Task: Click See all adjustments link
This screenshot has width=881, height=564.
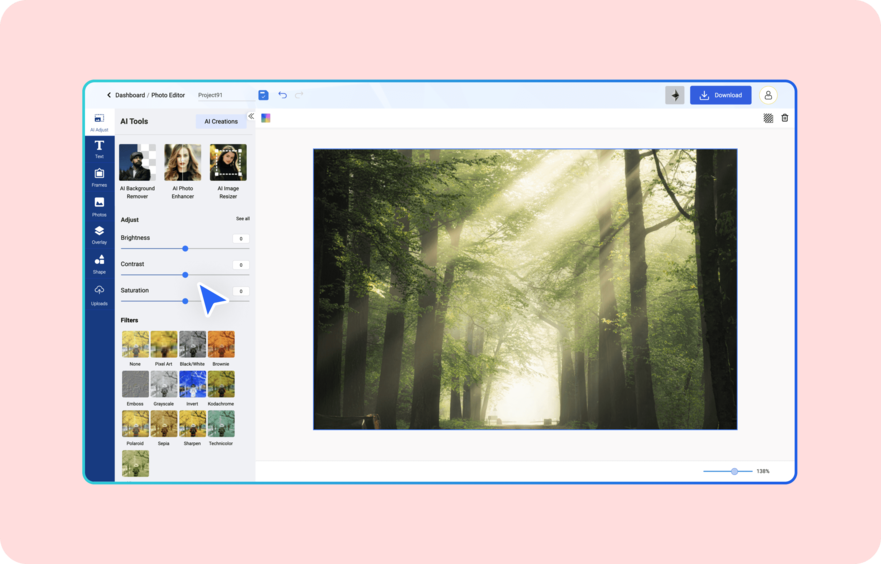Action: click(243, 218)
